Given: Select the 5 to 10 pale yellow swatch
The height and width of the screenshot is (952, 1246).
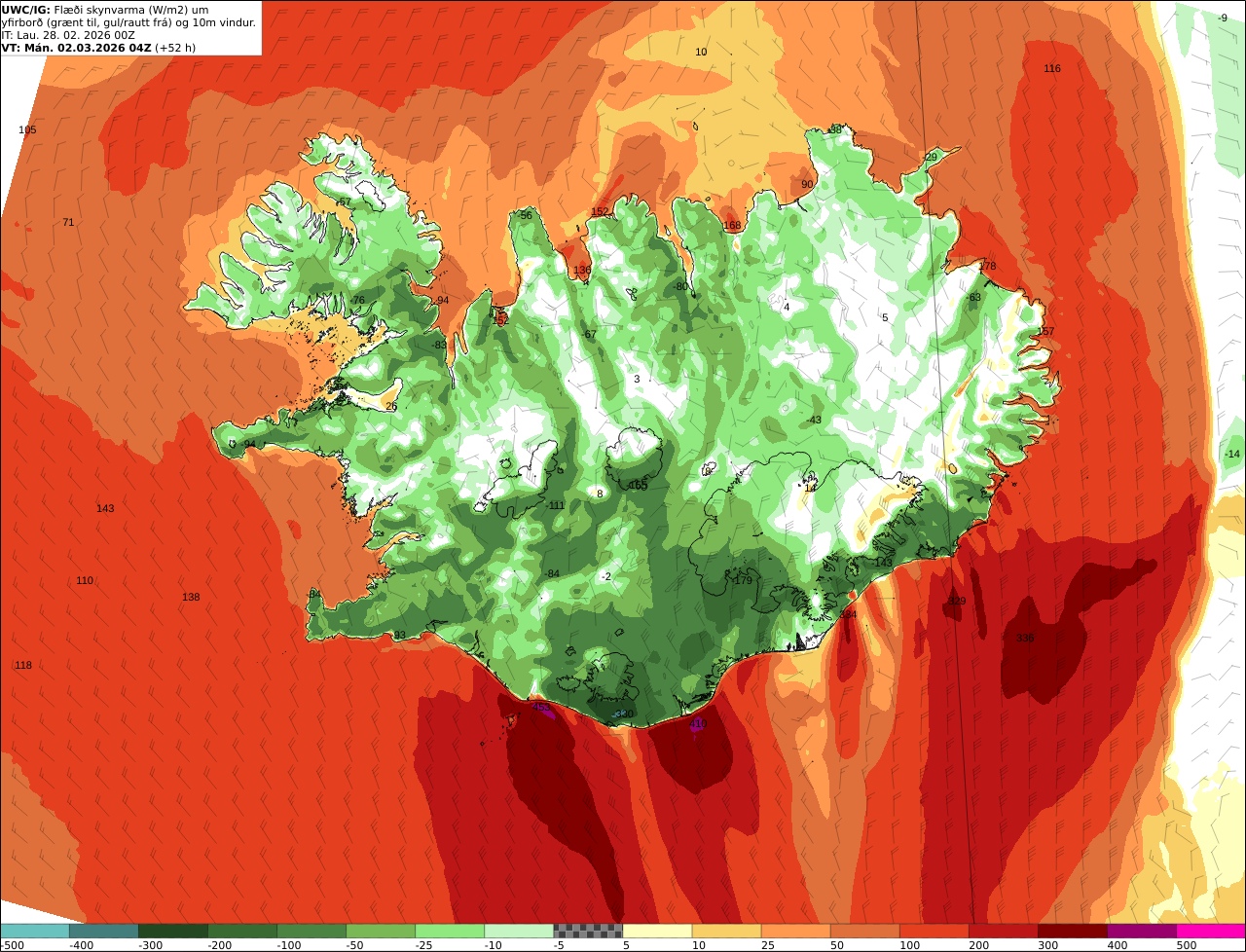Looking at the screenshot, I should (657, 931).
